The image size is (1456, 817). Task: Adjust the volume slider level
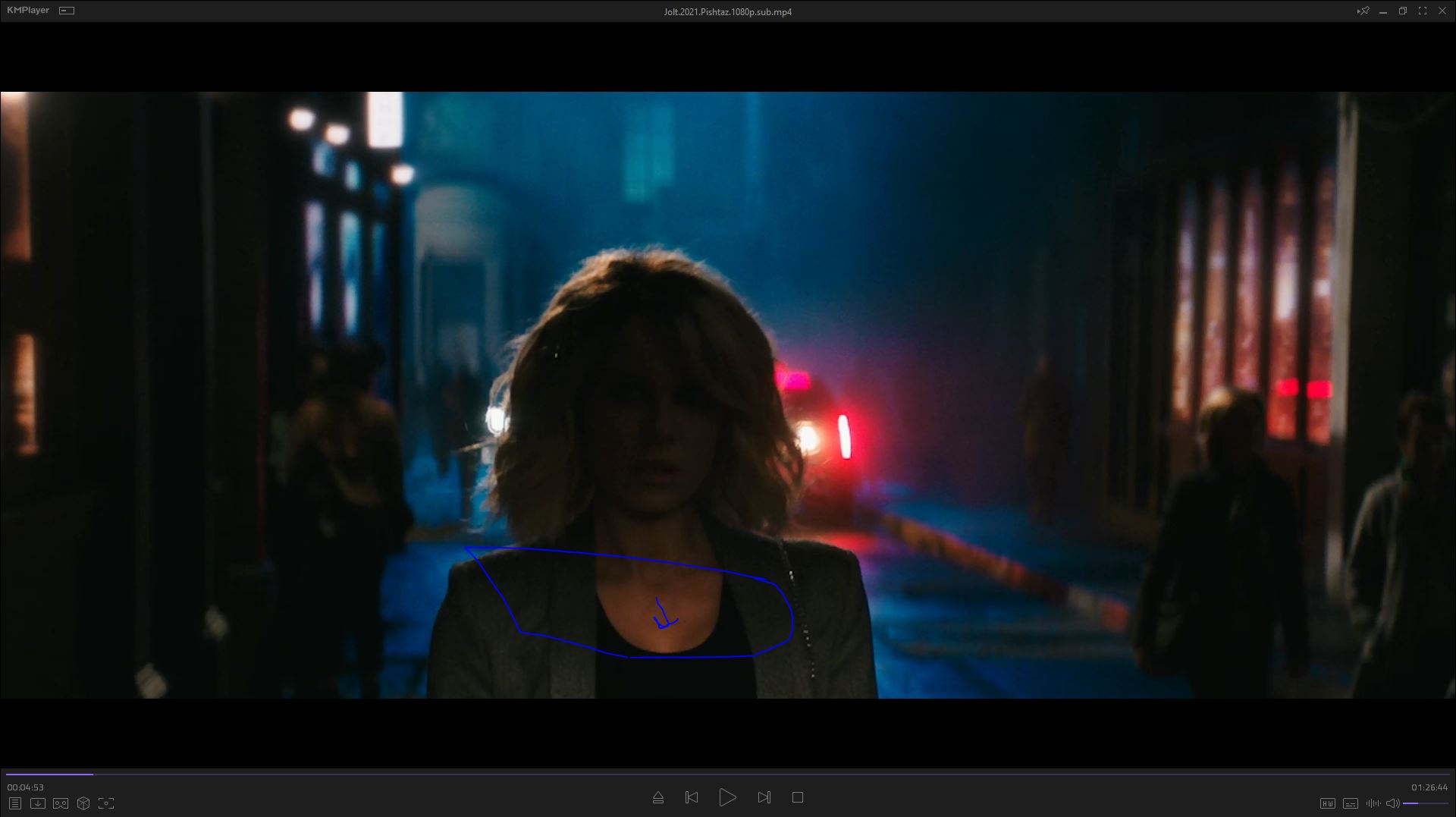[x=1425, y=803]
